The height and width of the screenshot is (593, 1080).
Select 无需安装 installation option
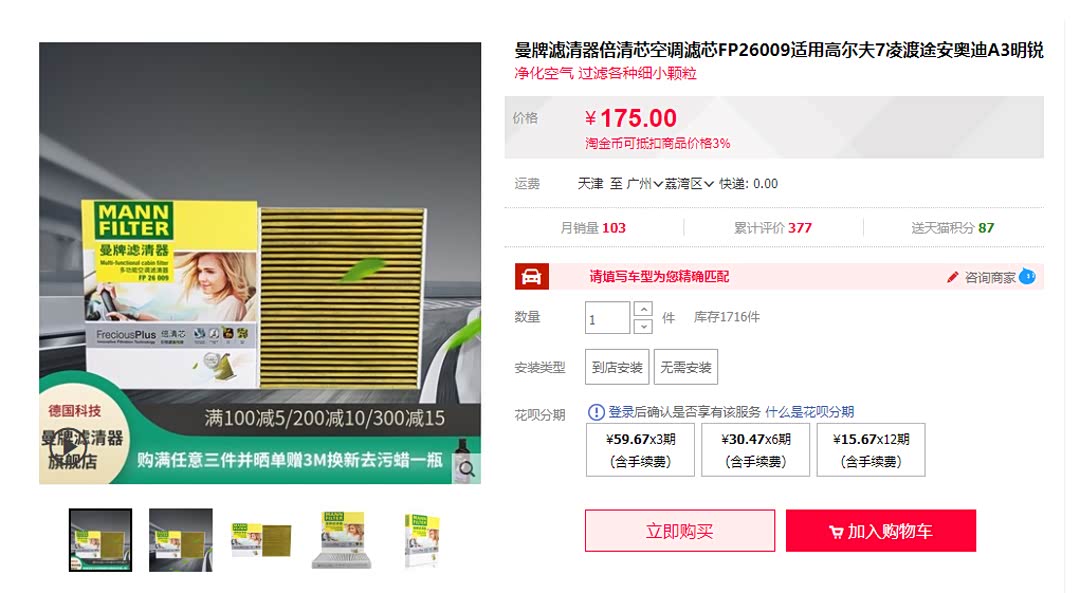tap(686, 367)
